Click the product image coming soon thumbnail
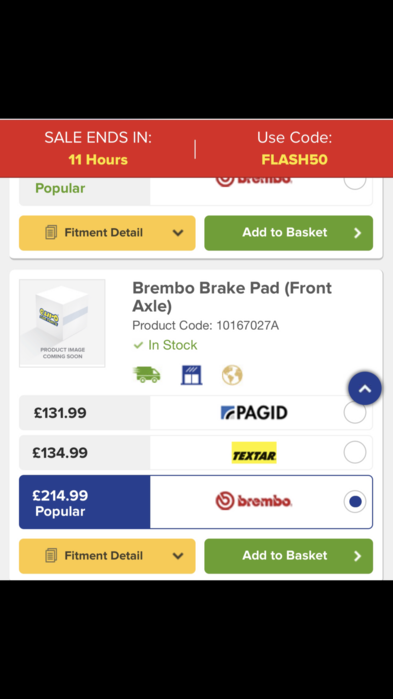This screenshot has height=699, width=393. point(62,323)
